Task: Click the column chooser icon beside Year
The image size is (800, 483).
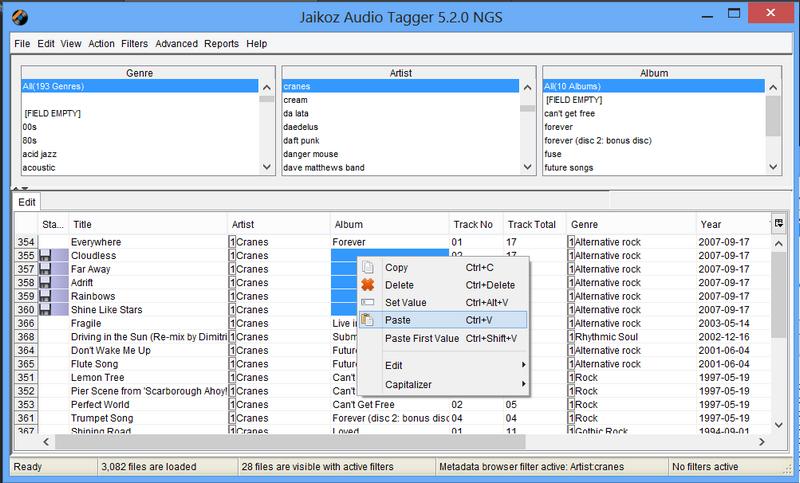Action: tap(779, 223)
